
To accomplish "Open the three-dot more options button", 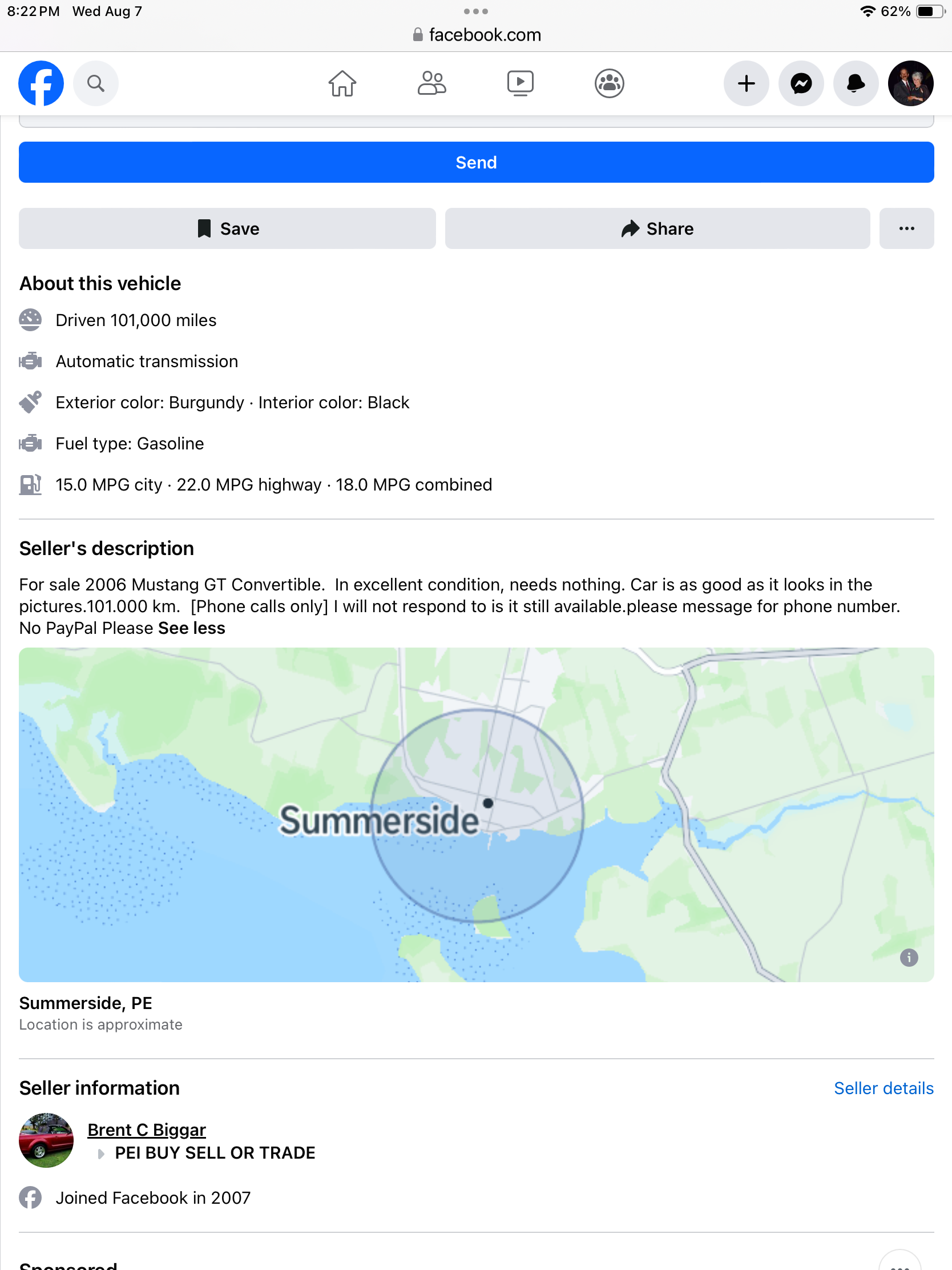I will [x=906, y=228].
